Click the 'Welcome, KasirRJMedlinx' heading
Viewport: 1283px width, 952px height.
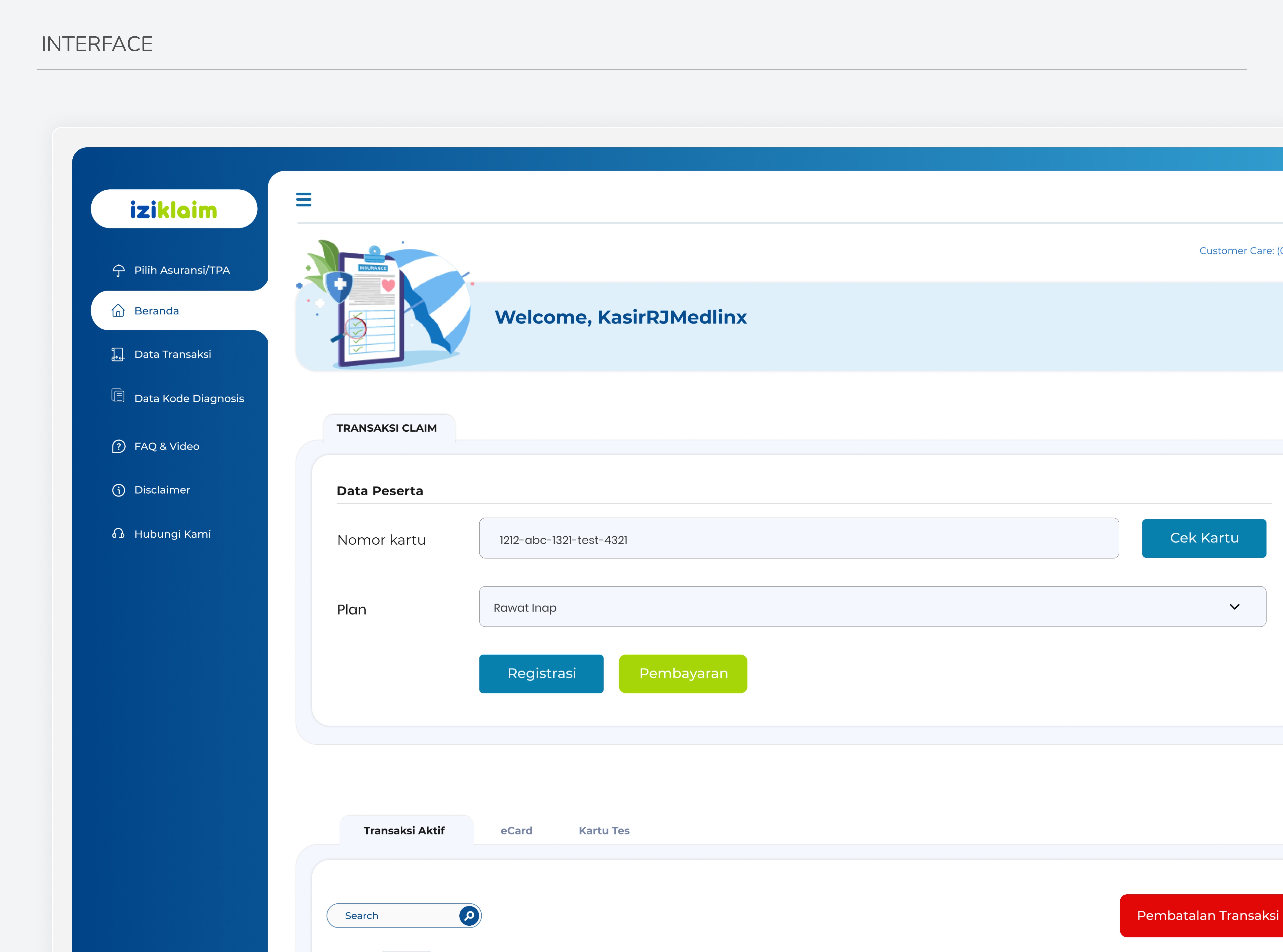[620, 317]
